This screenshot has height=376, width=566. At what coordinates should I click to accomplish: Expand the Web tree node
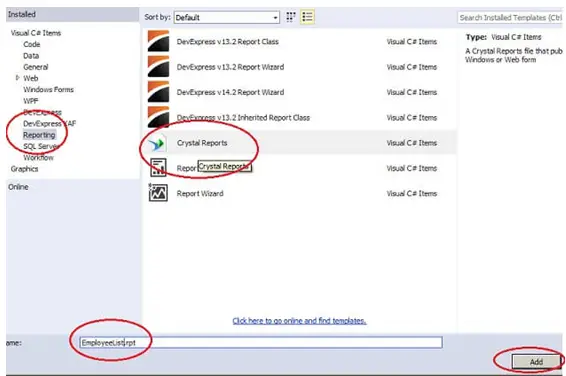coord(17,78)
